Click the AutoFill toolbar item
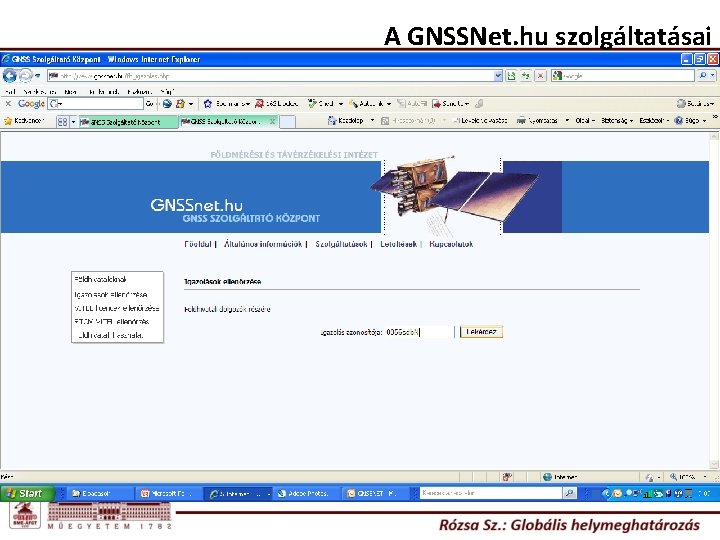720x540 pixels. 412,104
